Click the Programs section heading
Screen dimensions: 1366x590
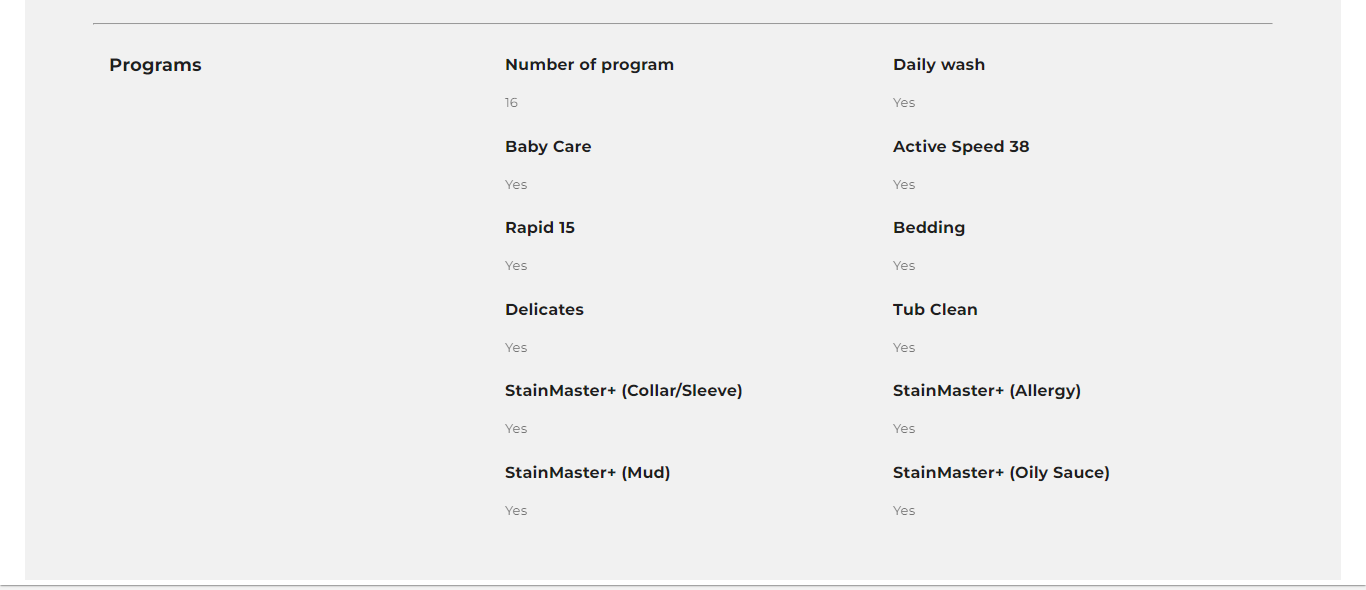click(155, 65)
